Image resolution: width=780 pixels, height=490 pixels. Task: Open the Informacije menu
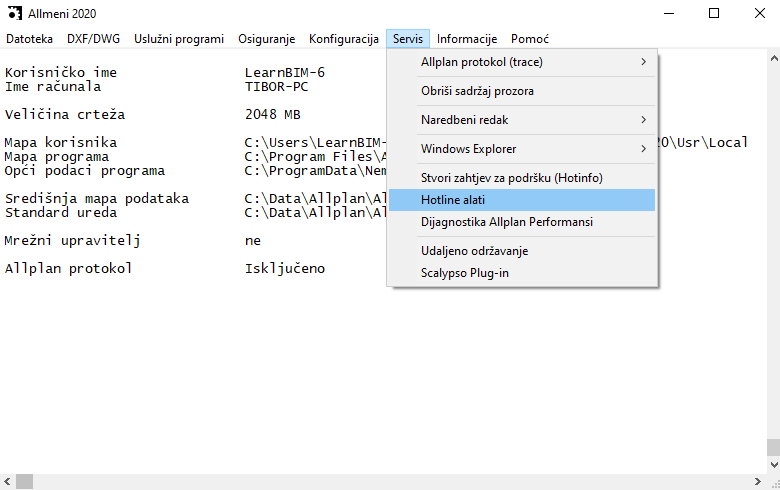pyautogui.click(x=467, y=39)
